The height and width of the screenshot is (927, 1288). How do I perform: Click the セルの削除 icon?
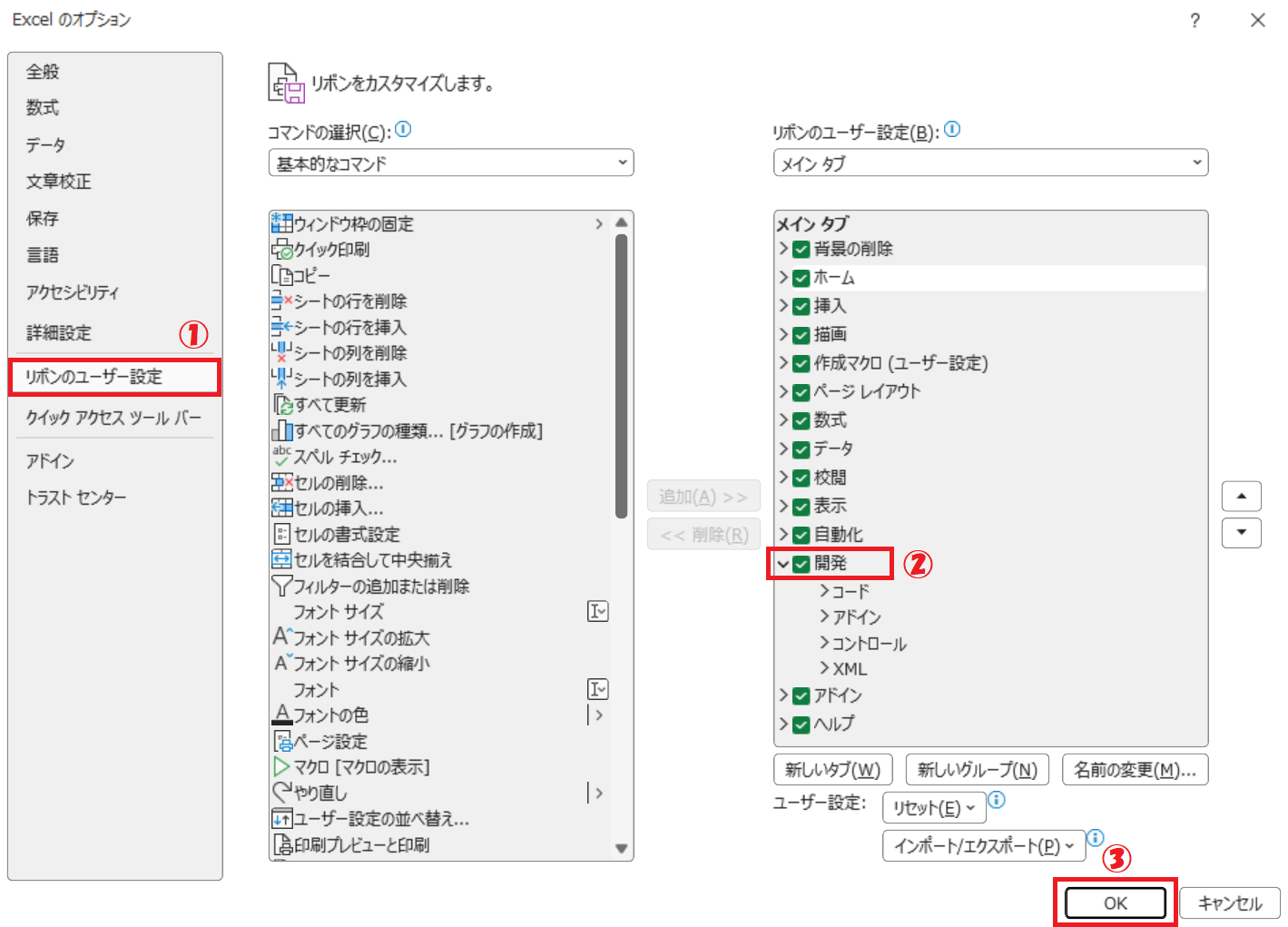coord(282,482)
